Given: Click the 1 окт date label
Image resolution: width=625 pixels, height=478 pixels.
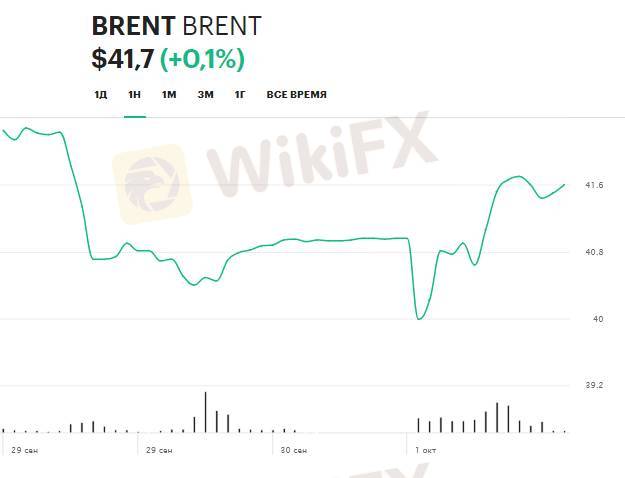Looking at the screenshot, I should click(427, 450).
